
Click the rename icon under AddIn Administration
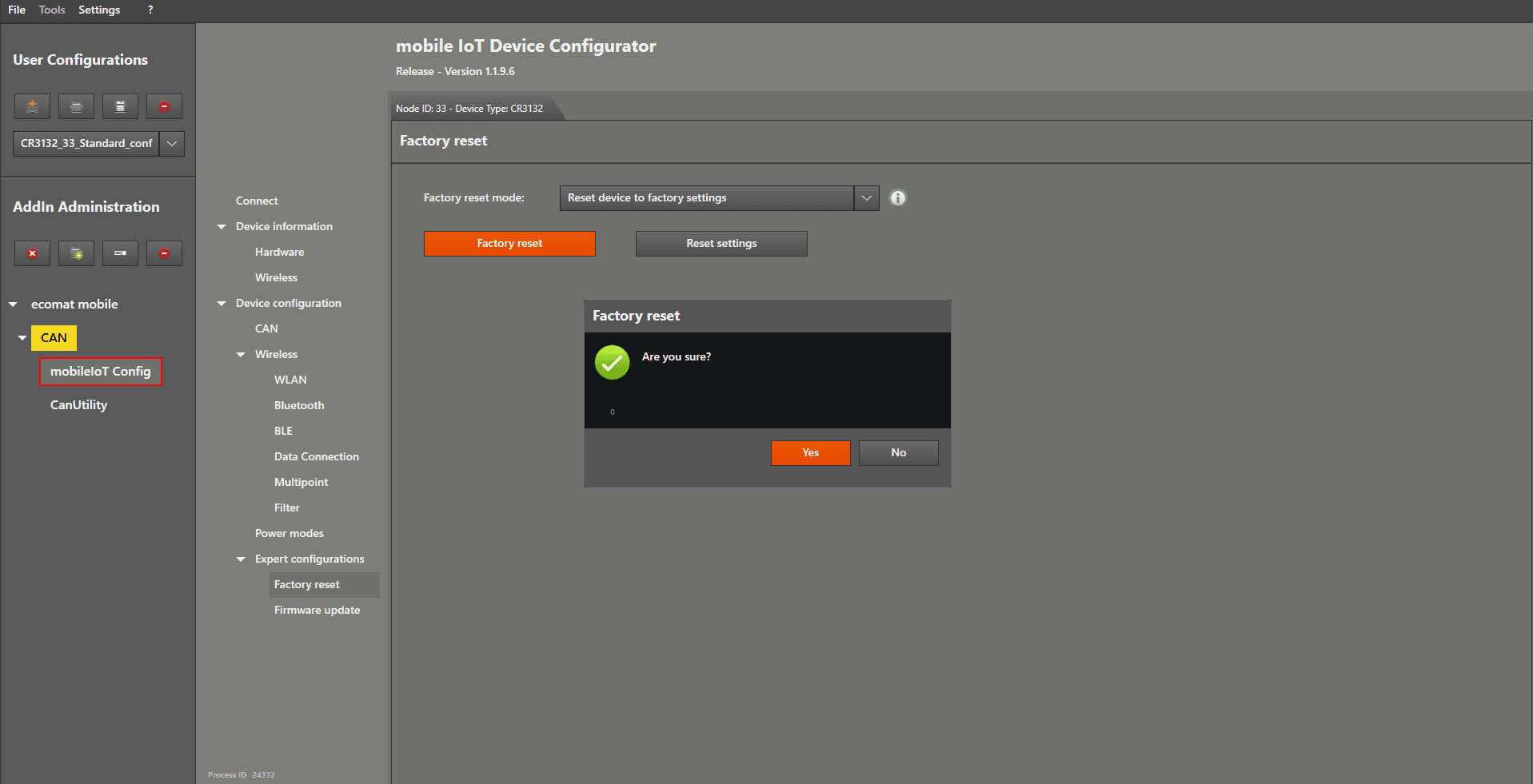click(120, 253)
